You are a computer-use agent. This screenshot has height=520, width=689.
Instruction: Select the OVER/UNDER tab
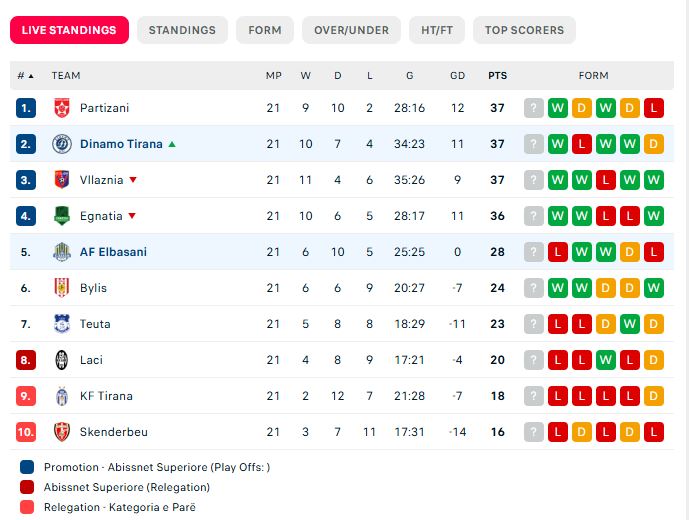click(x=351, y=30)
